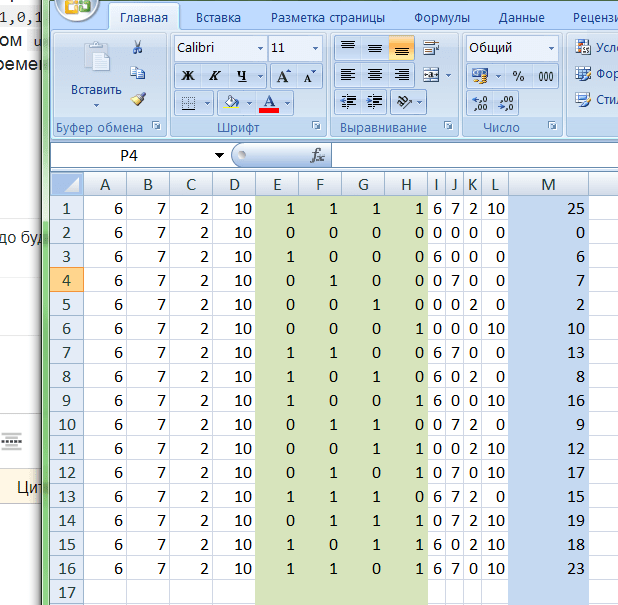The width and height of the screenshot is (618, 605).
Task: Decrease decimal places
Action: click(x=506, y=103)
